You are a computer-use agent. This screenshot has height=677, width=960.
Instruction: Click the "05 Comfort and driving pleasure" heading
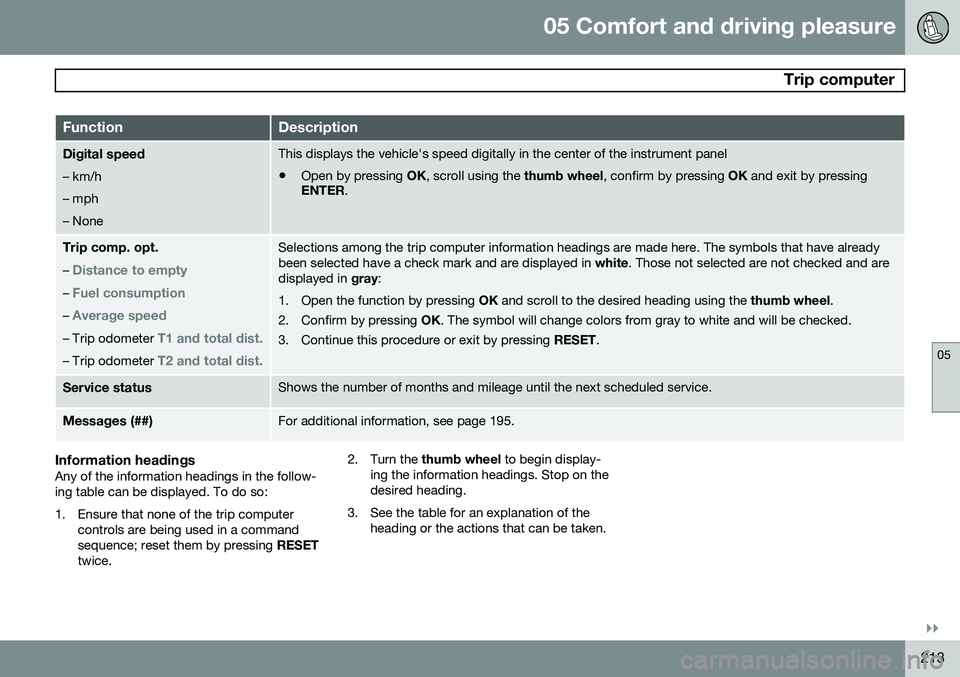719,26
